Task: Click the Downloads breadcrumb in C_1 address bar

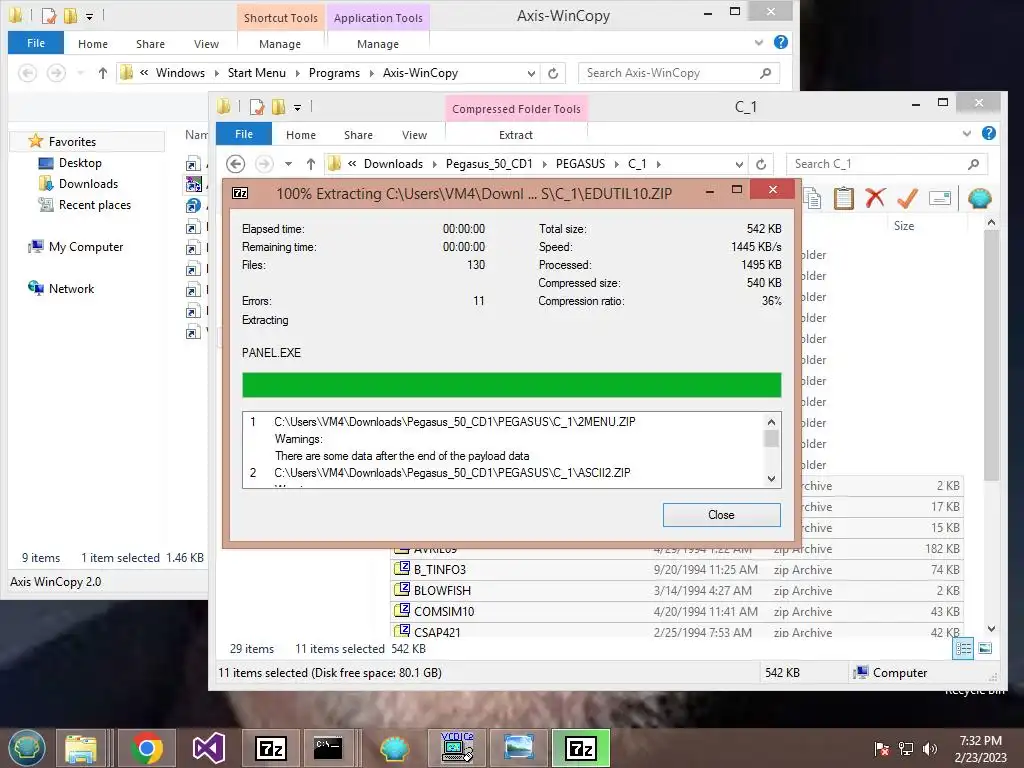Action: (393, 164)
